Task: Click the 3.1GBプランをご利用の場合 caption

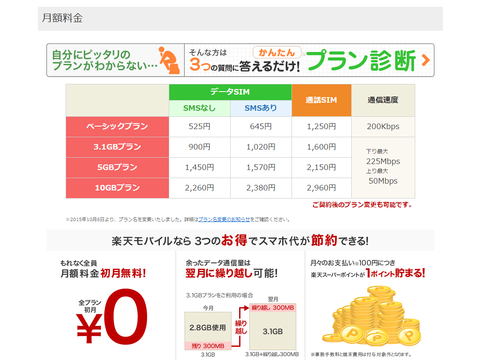Action: pos(219,295)
